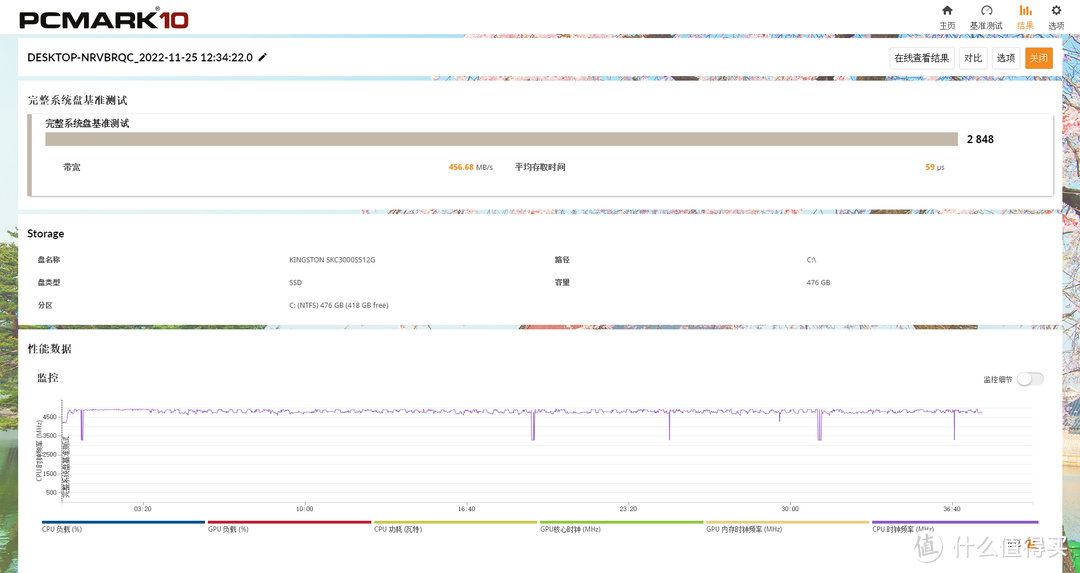Click the pencil icon to rename result
The width and height of the screenshot is (1080, 573).
(263, 58)
